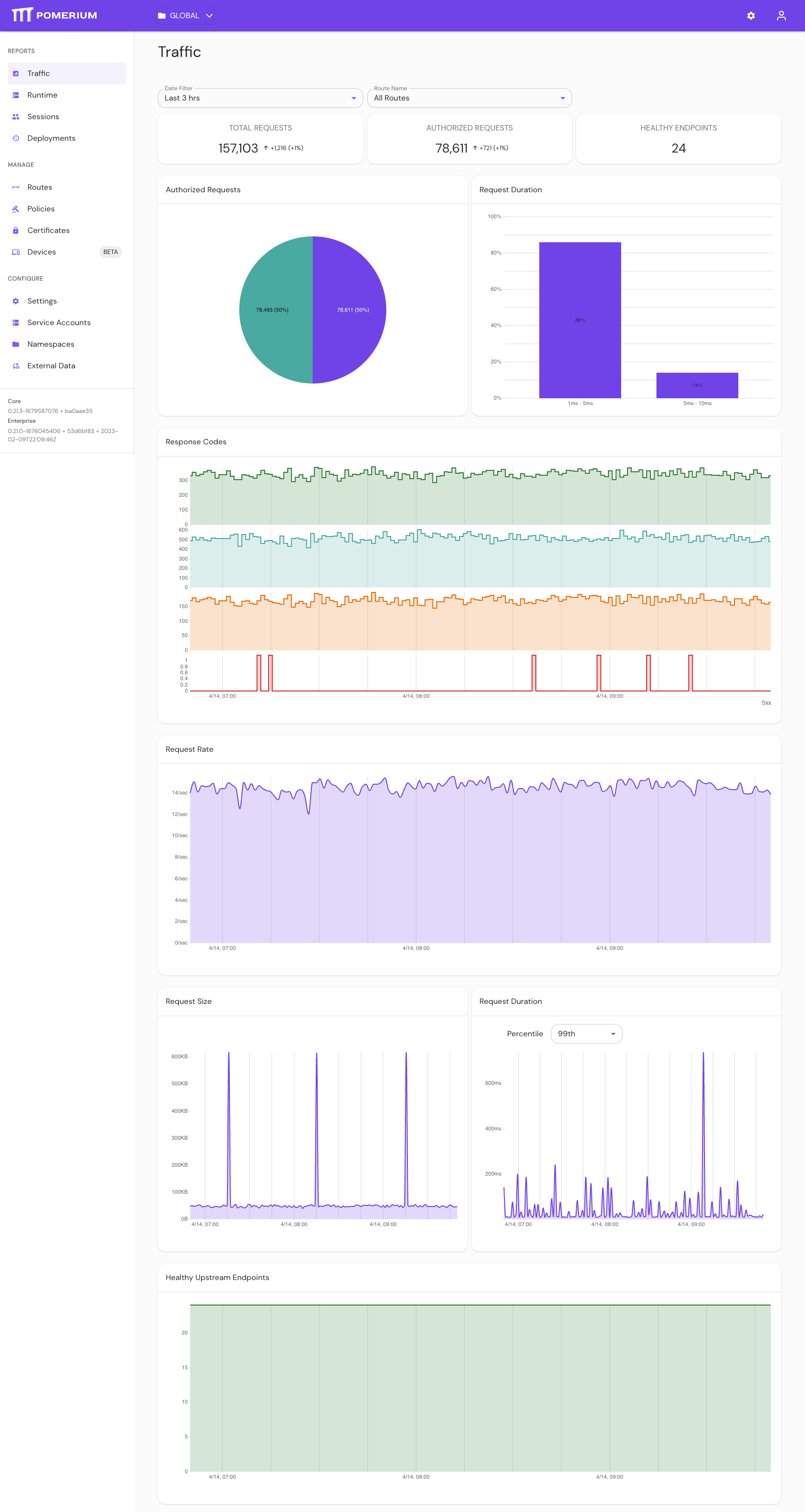Image resolution: width=805 pixels, height=1512 pixels.
Task: Click the External Data icon
Action: [x=16, y=366]
